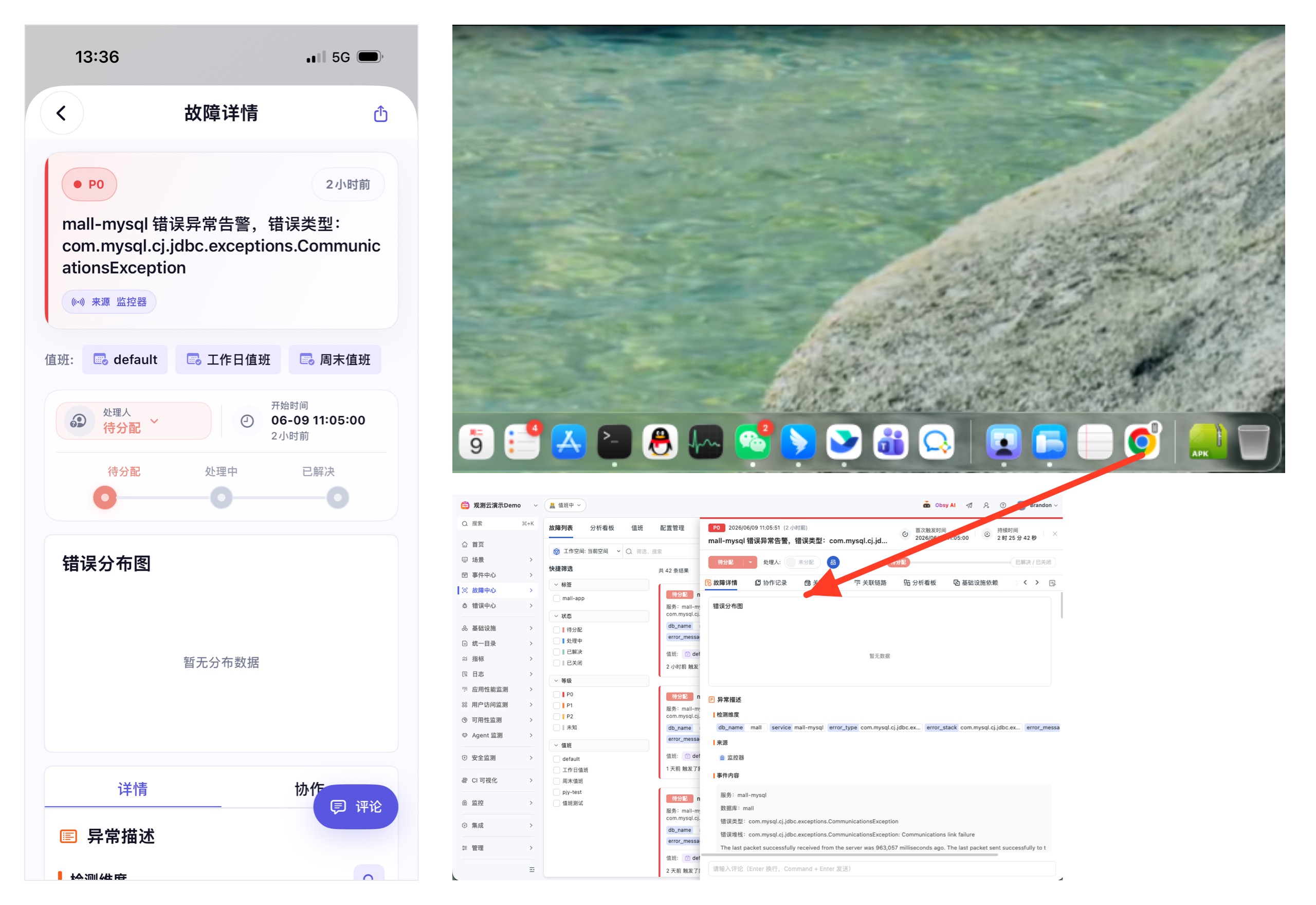Tap the 周末值班 chip on mobile
Image resolution: width=1316 pixels, height=905 pixels.
point(335,359)
